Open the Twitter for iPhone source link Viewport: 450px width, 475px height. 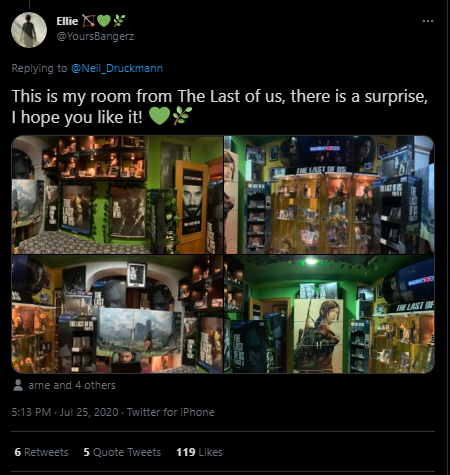tap(171, 412)
